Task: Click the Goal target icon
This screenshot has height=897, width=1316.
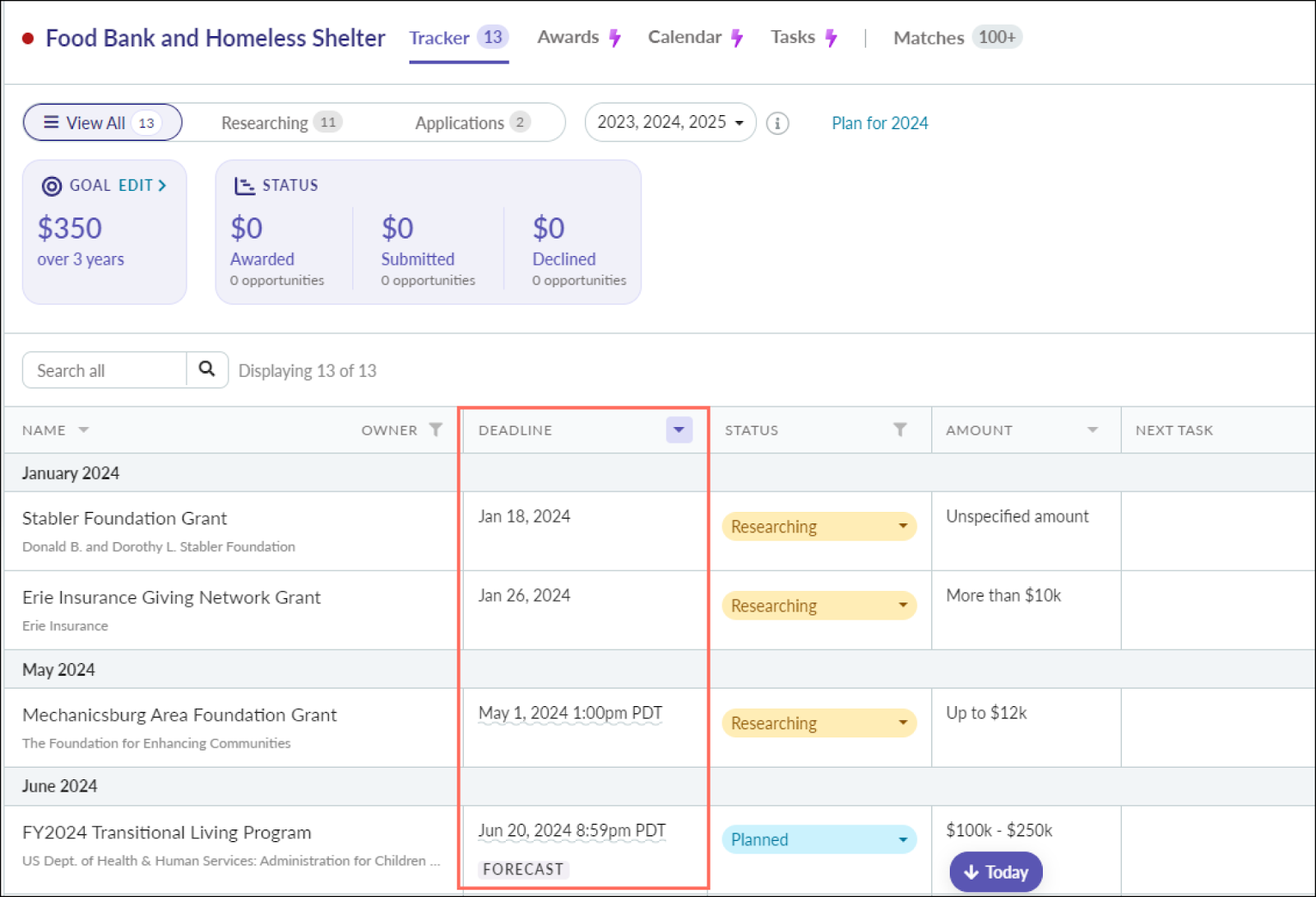Action: pos(52,185)
